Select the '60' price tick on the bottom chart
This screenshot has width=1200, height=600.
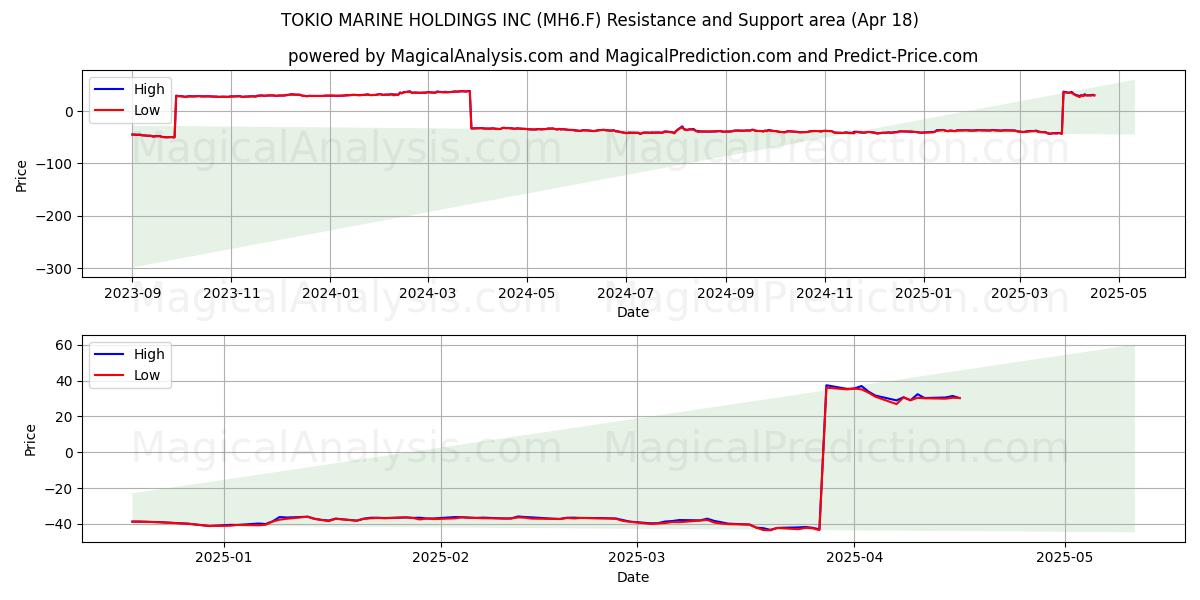coord(66,345)
